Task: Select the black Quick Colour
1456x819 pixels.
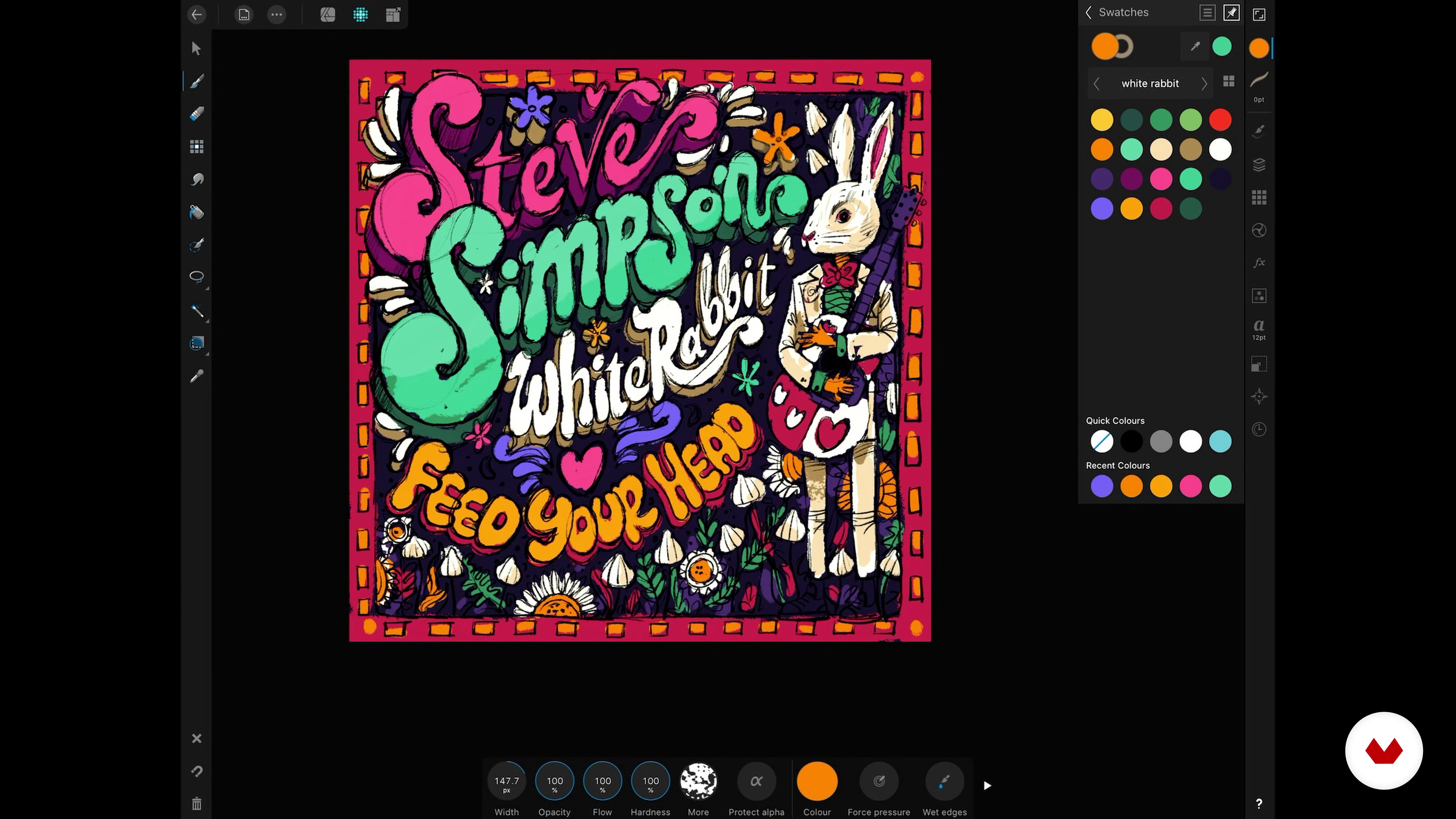Action: tap(1131, 441)
